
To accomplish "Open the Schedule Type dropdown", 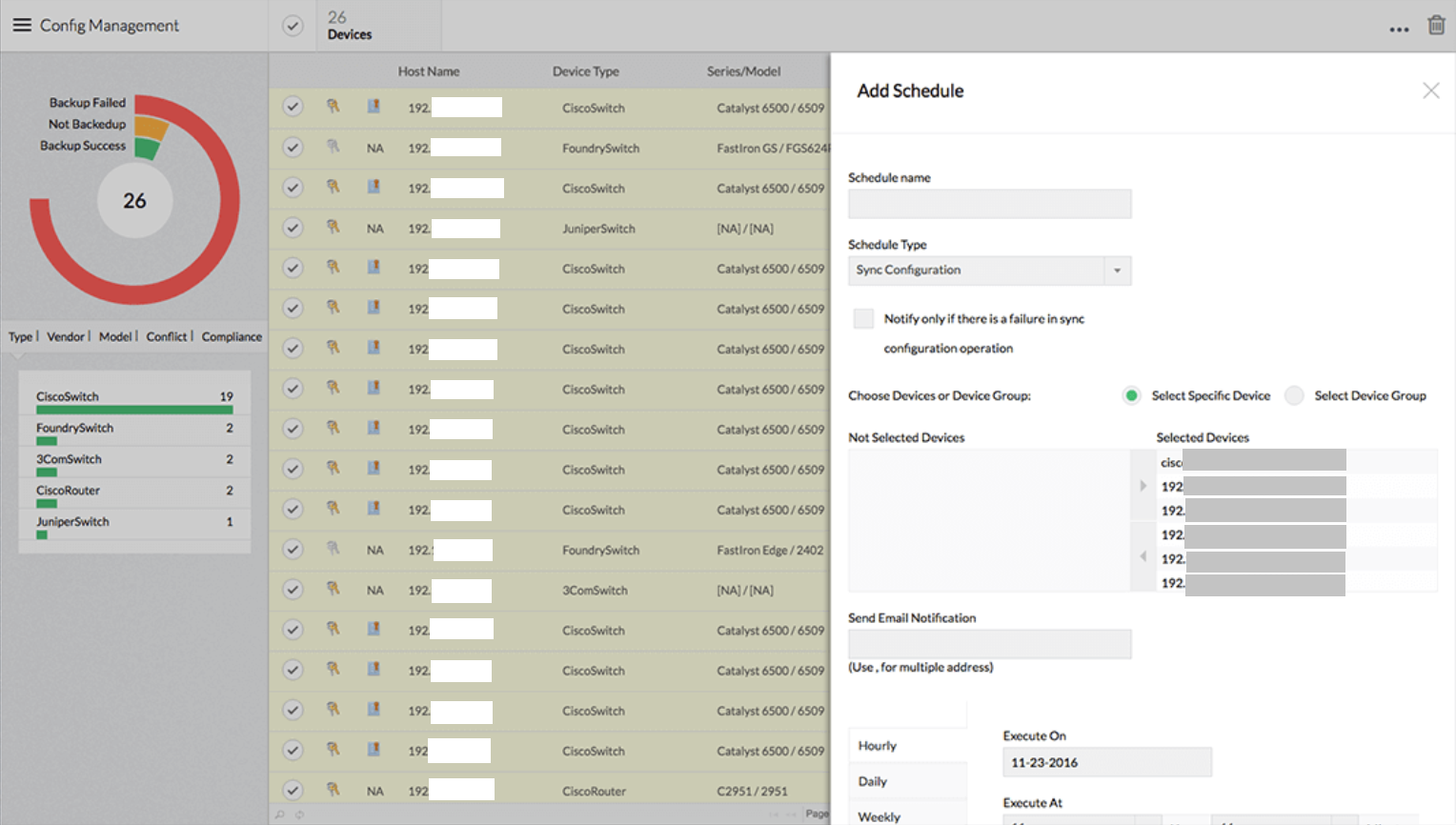I will pyautogui.click(x=1116, y=271).
